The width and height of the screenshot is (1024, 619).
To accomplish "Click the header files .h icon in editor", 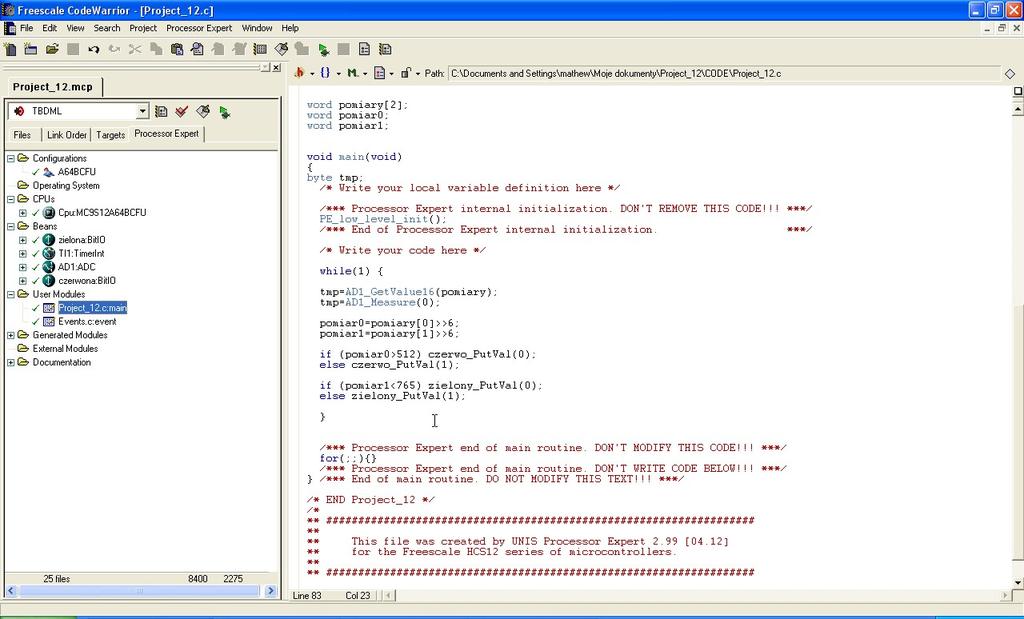I will 299,73.
